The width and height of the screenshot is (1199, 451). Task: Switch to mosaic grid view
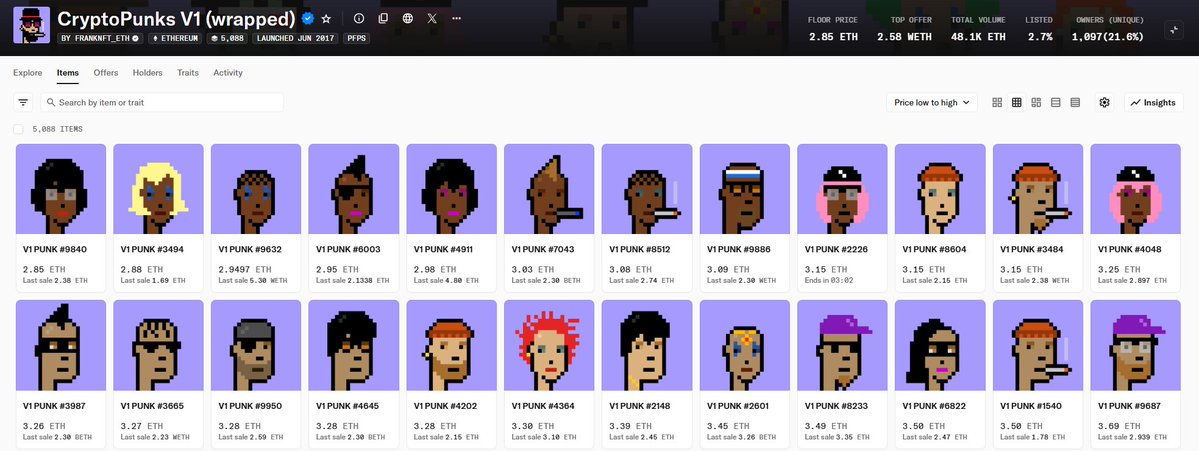point(1036,102)
